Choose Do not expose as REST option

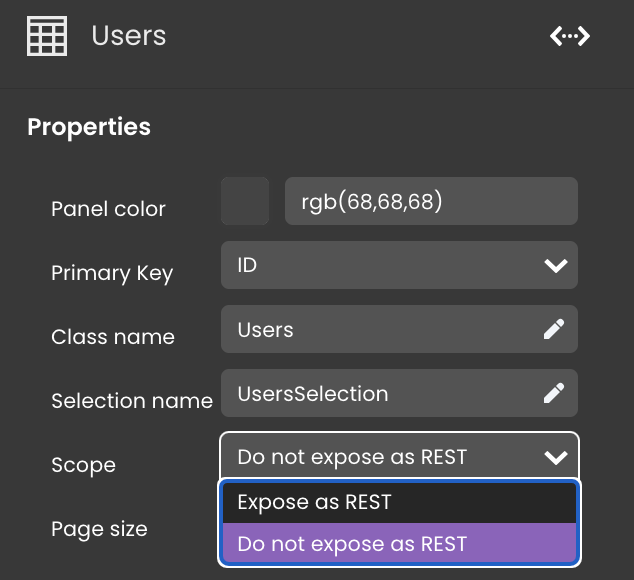coord(399,544)
